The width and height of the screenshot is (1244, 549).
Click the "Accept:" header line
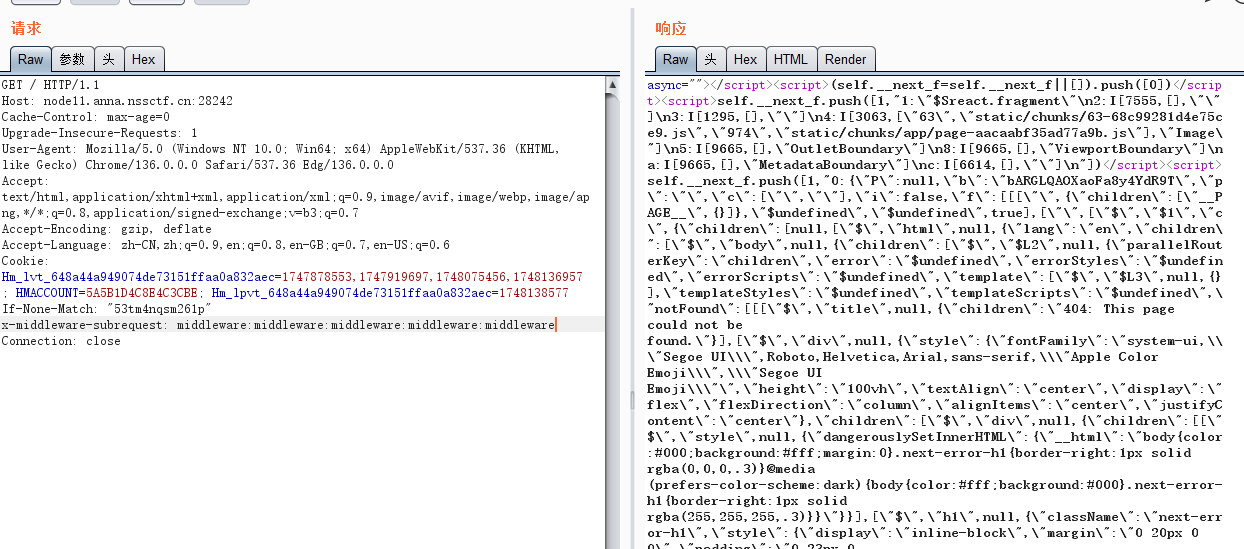tap(25, 181)
